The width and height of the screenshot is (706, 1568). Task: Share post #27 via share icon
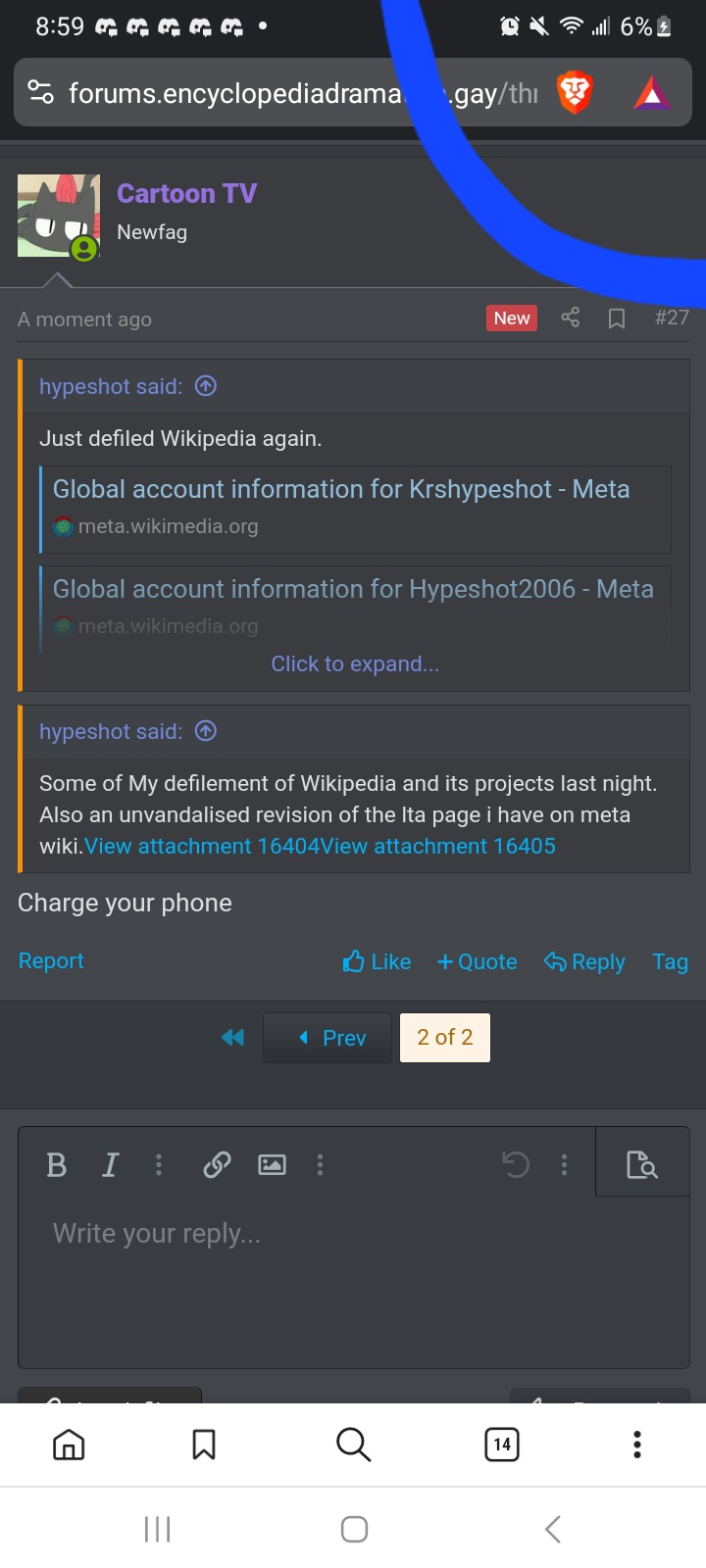tap(570, 318)
